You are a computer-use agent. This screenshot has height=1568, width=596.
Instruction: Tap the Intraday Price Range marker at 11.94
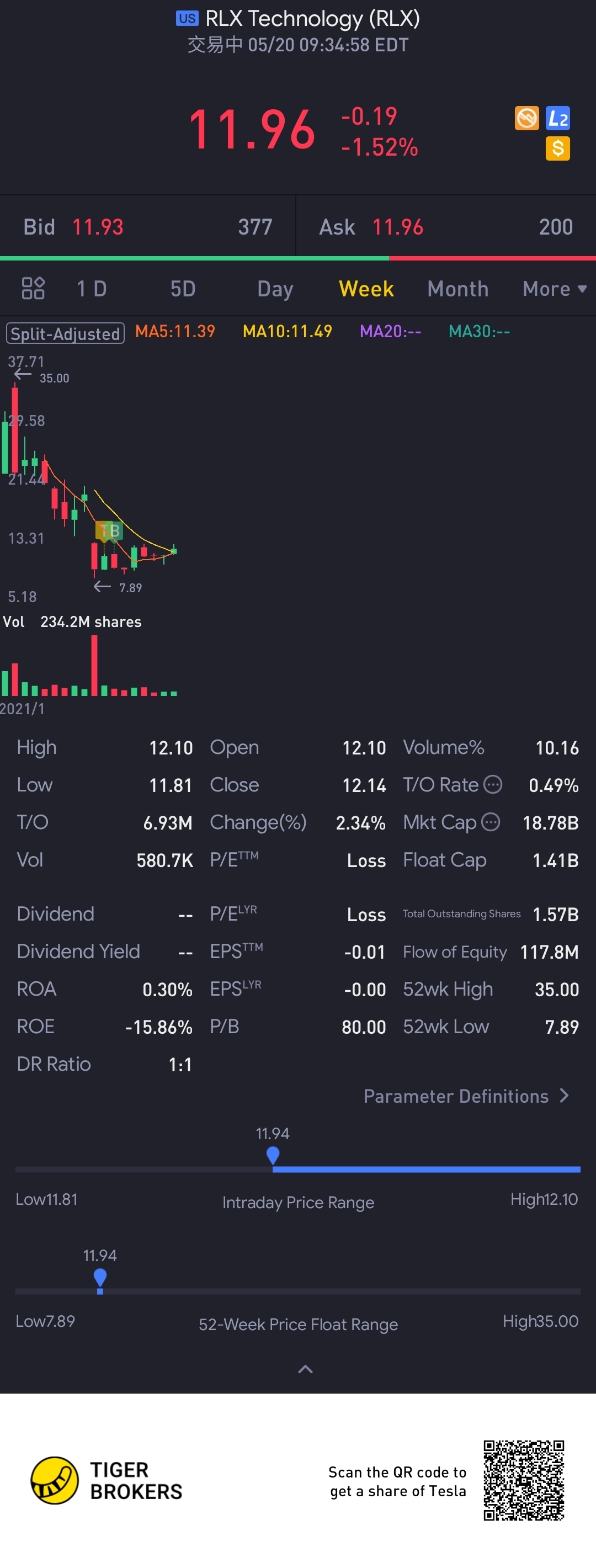[x=273, y=1155]
